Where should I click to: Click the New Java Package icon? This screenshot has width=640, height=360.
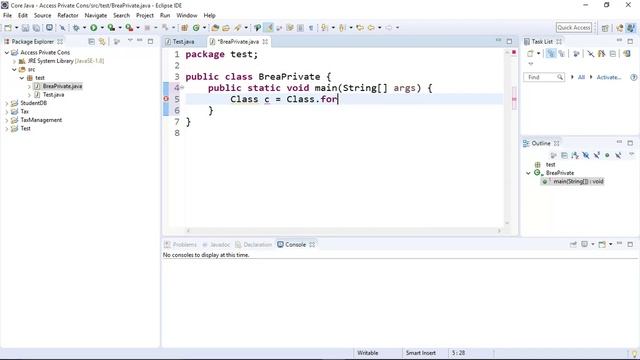click(x=184, y=28)
